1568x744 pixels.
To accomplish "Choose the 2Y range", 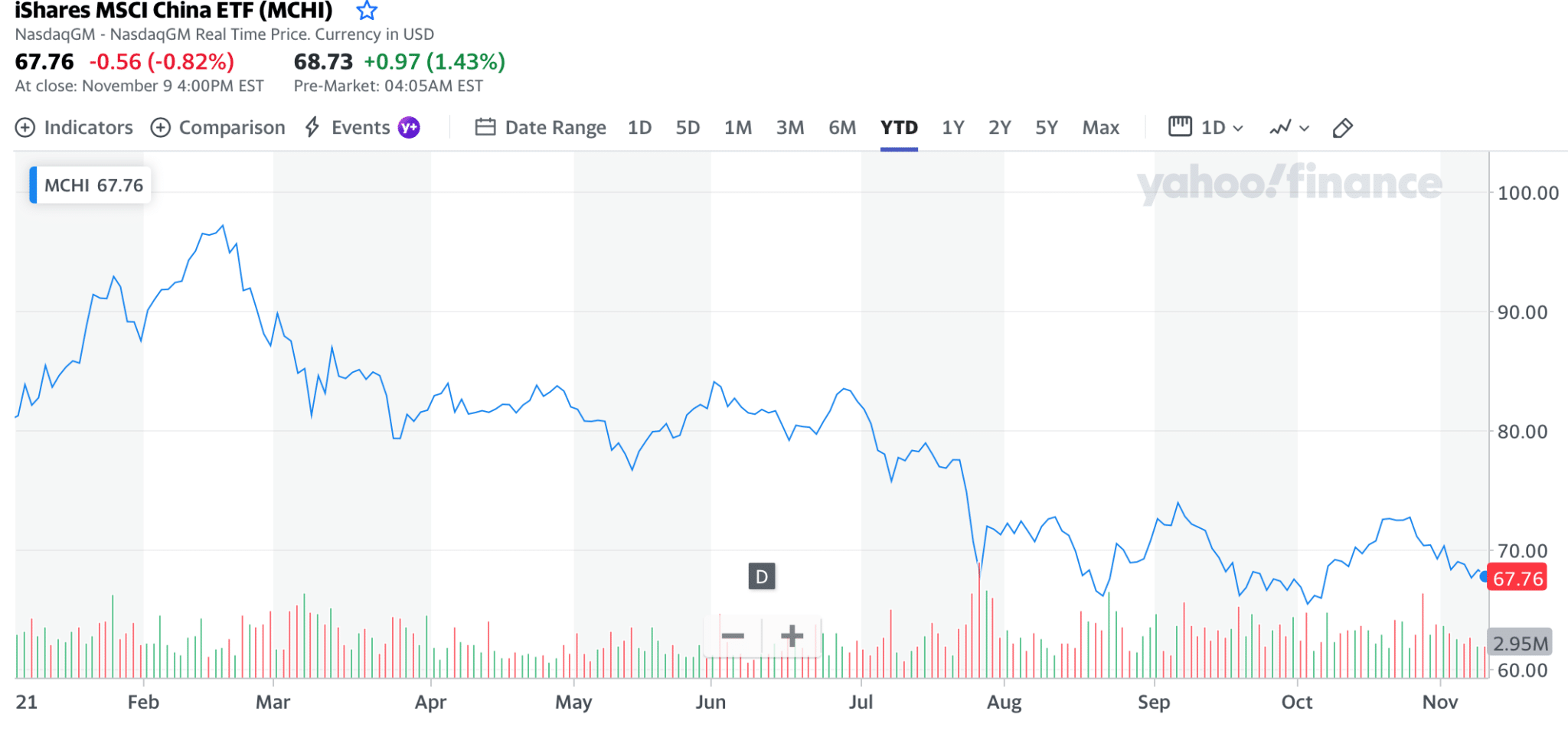I will pos(999,128).
